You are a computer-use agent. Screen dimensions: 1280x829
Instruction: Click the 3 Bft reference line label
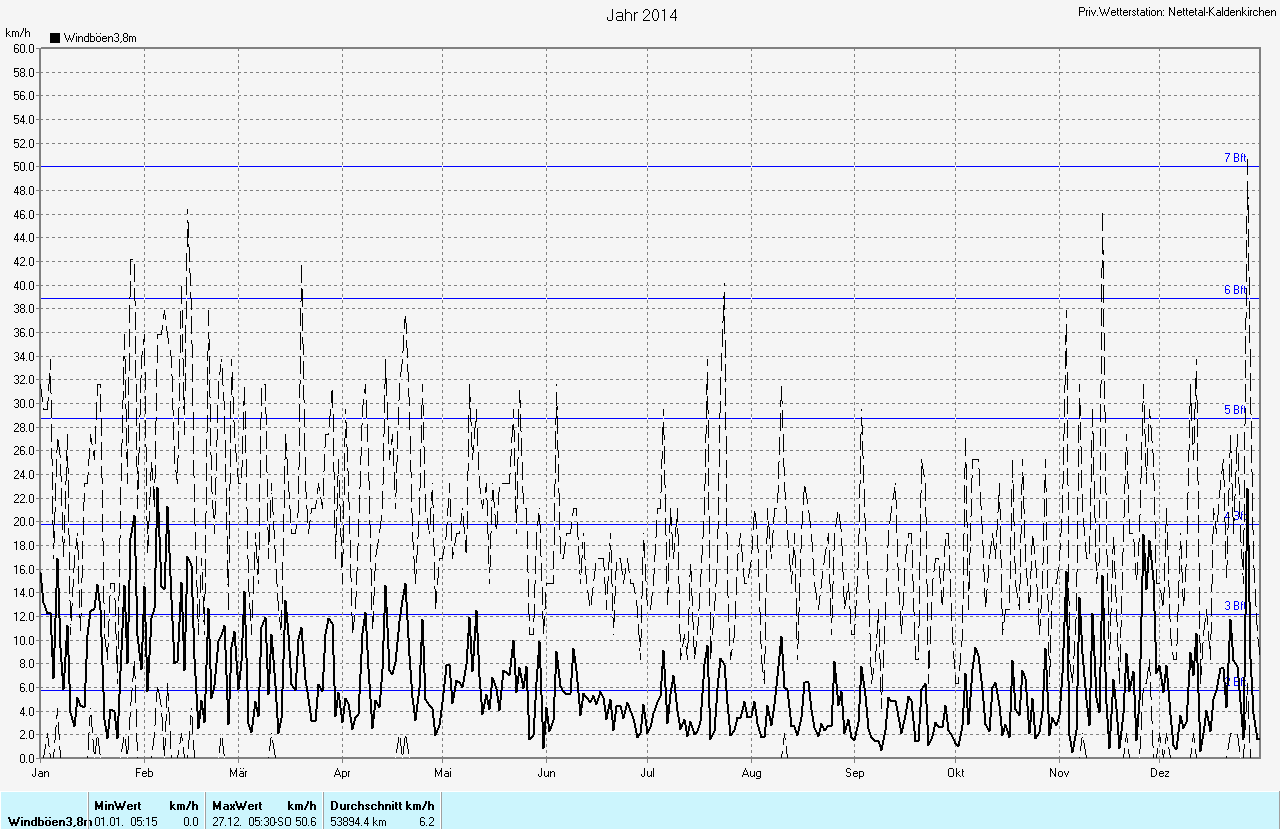click(1235, 606)
